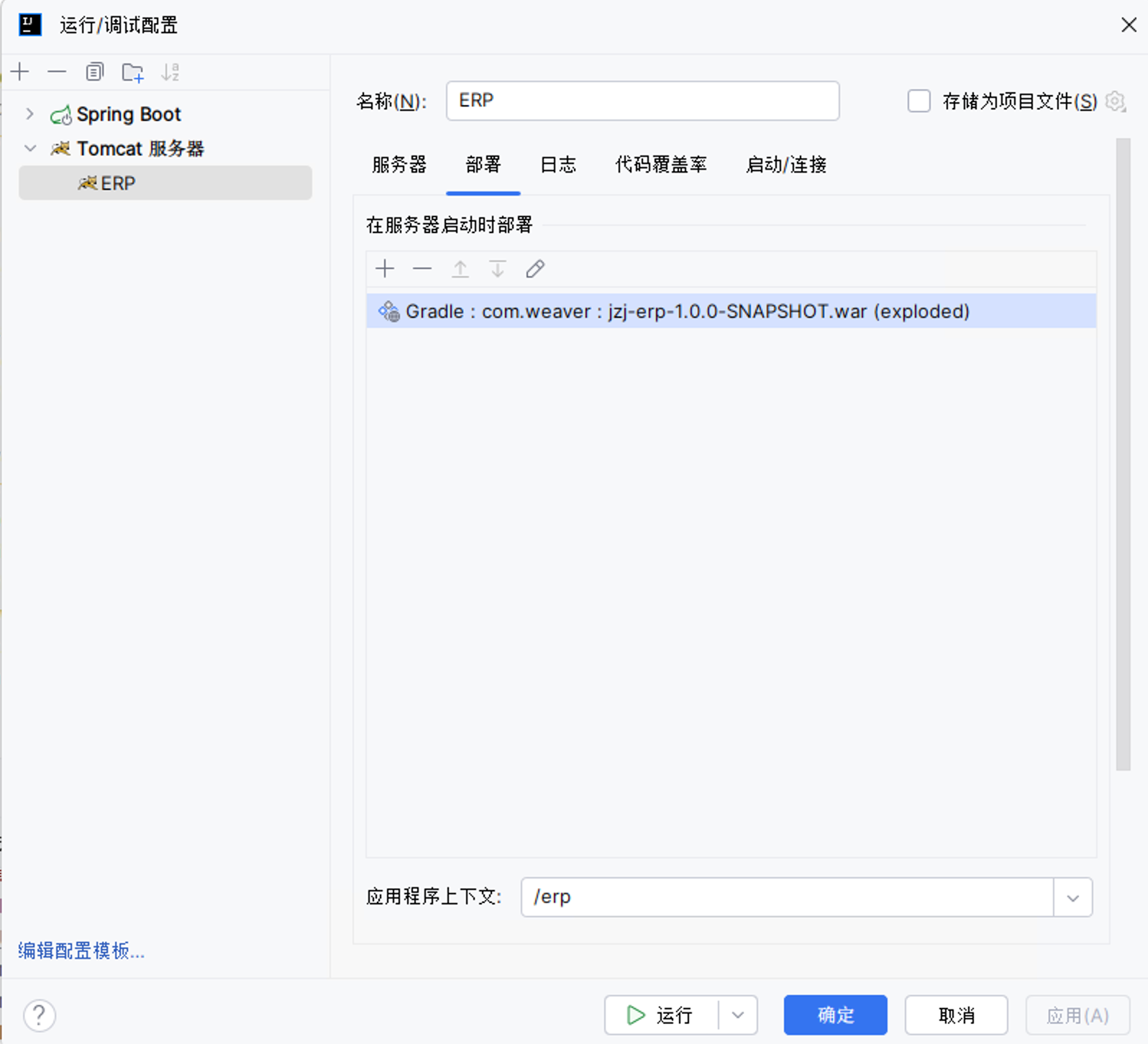The width and height of the screenshot is (1148, 1044).
Task: Open the help question mark button
Action: [39, 1015]
